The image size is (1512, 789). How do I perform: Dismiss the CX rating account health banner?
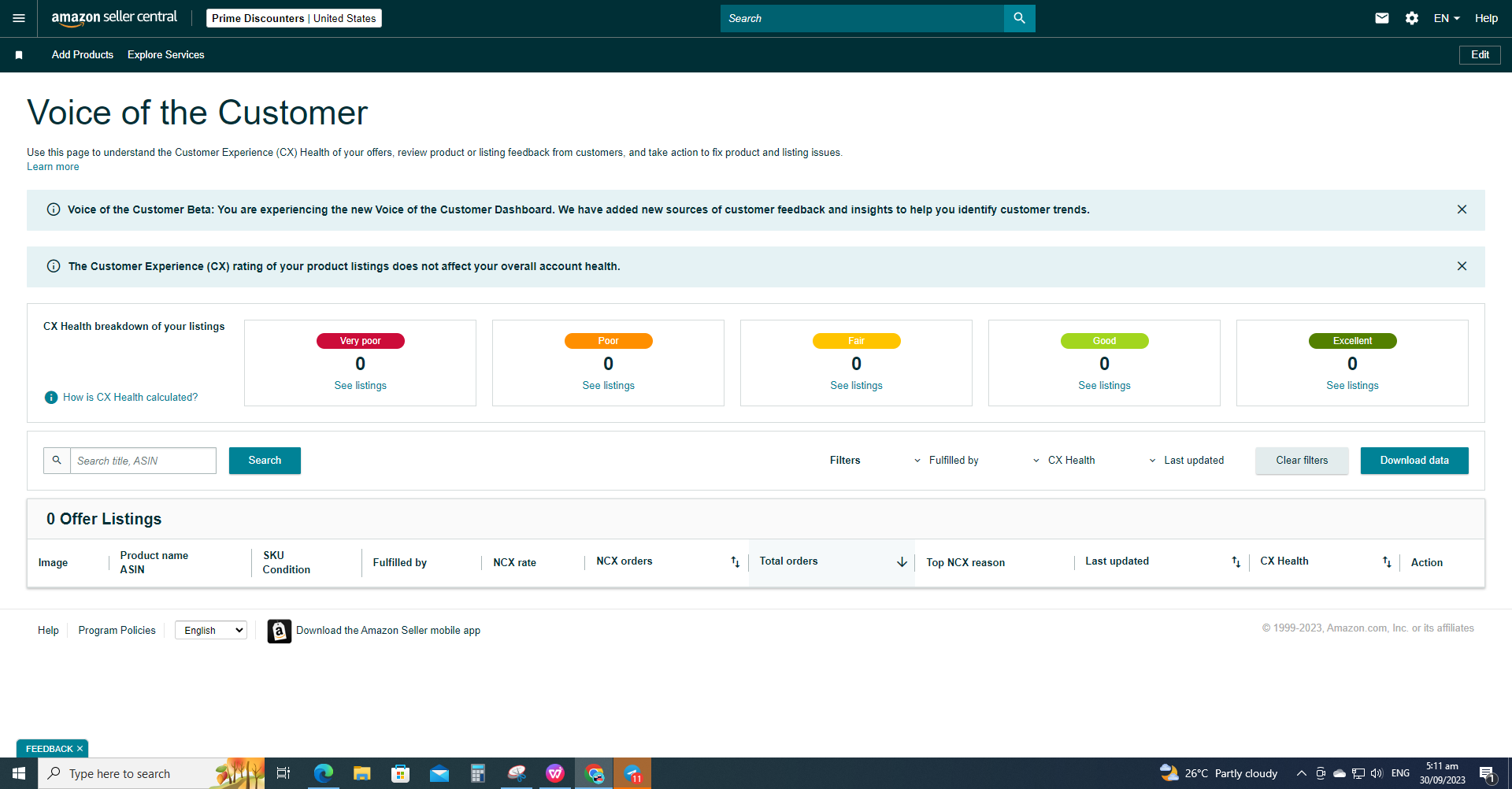[x=1462, y=266]
